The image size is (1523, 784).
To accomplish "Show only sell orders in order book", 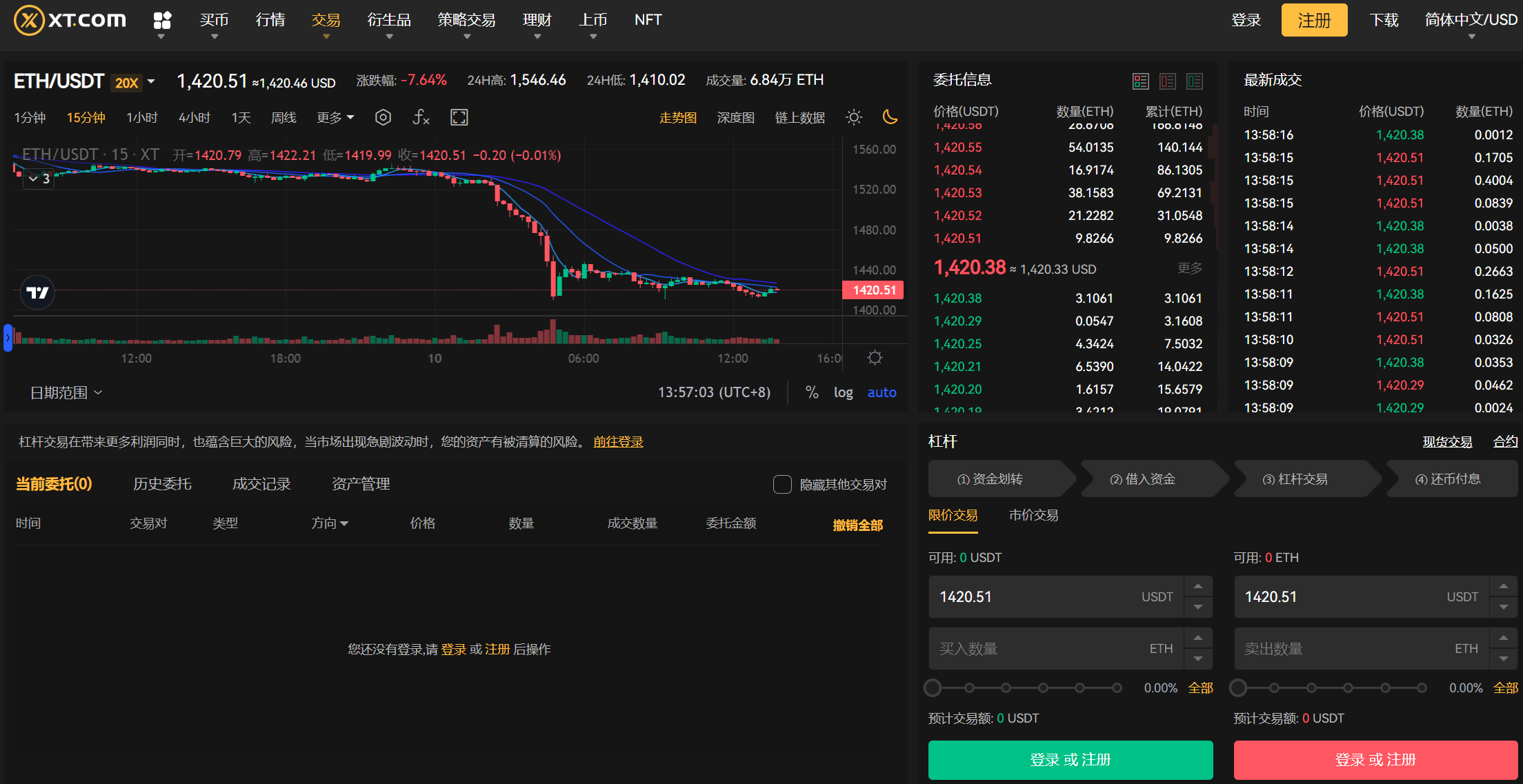I will [1168, 81].
